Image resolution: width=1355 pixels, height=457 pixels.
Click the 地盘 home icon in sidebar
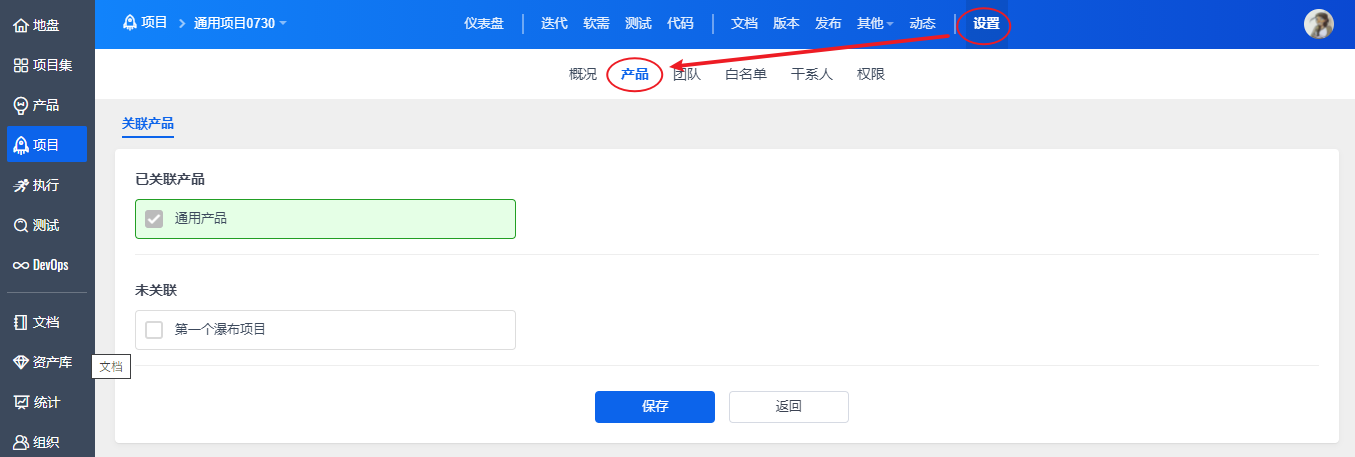[20, 25]
